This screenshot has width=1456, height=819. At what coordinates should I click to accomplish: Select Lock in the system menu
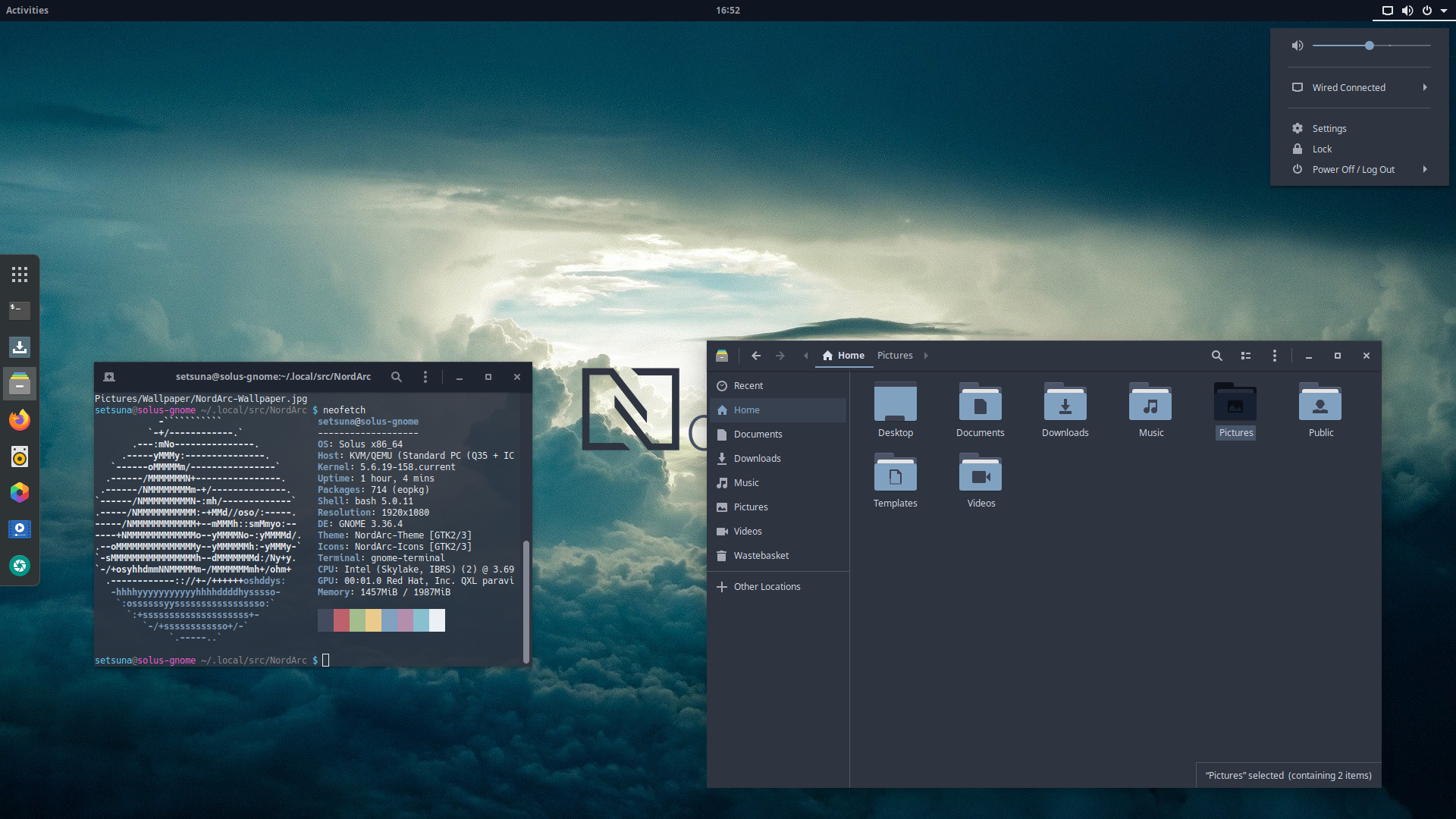coord(1322,149)
